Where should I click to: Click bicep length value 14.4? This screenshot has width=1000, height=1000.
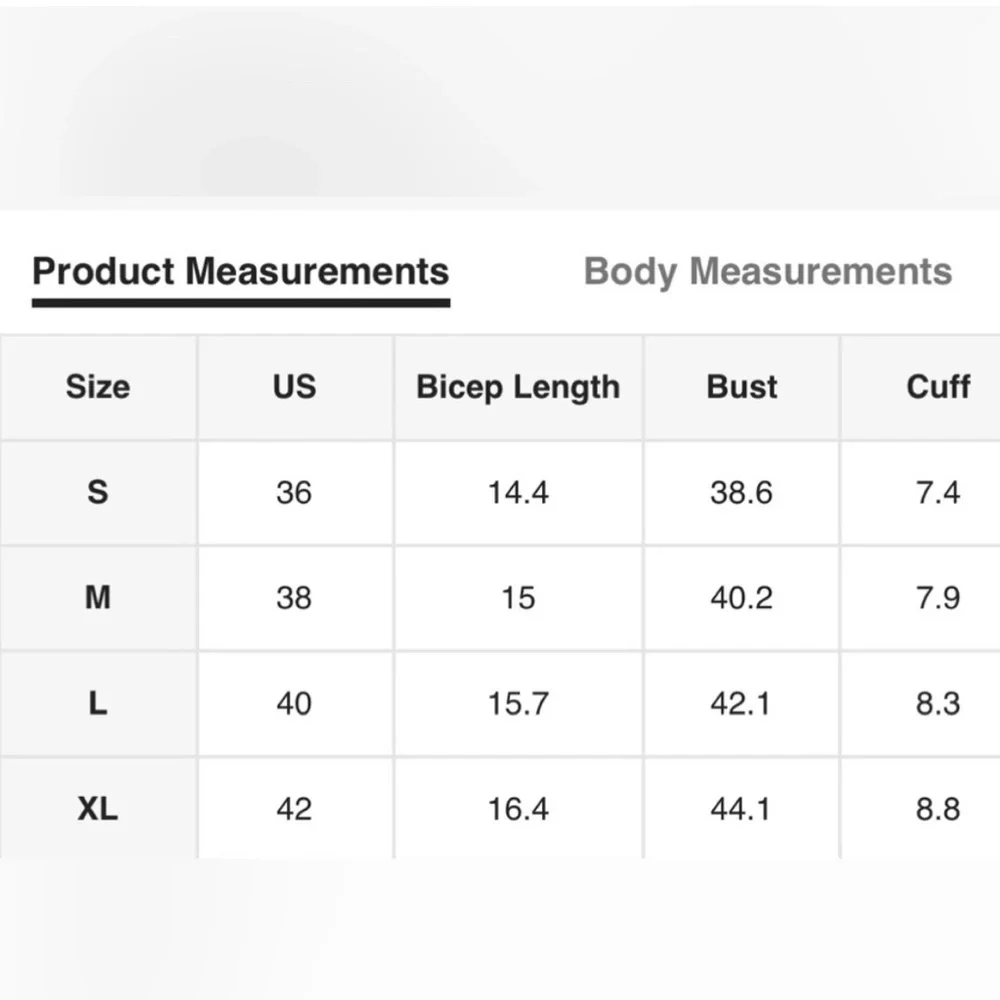click(x=518, y=492)
